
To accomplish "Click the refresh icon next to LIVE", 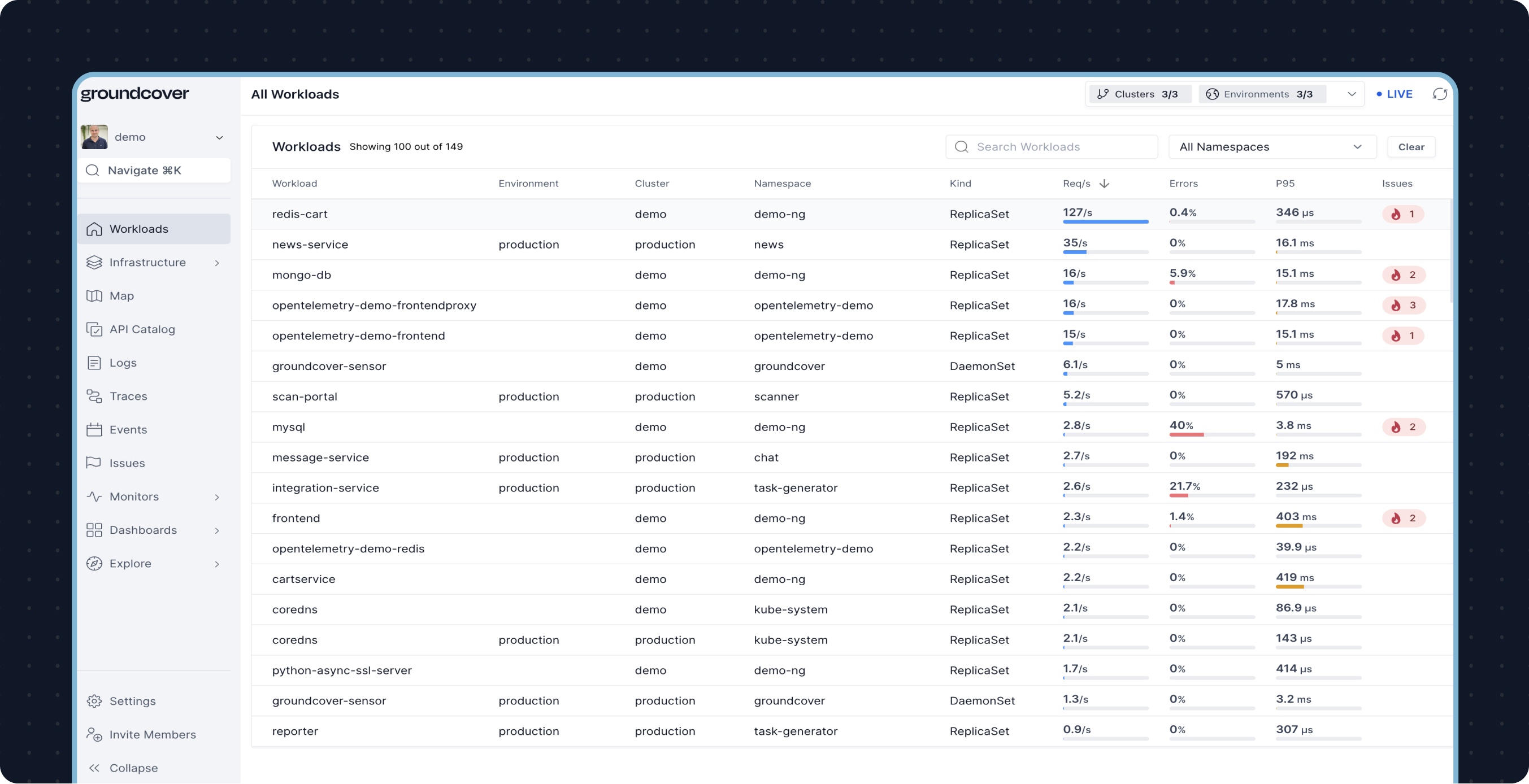I will [1439, 94].
